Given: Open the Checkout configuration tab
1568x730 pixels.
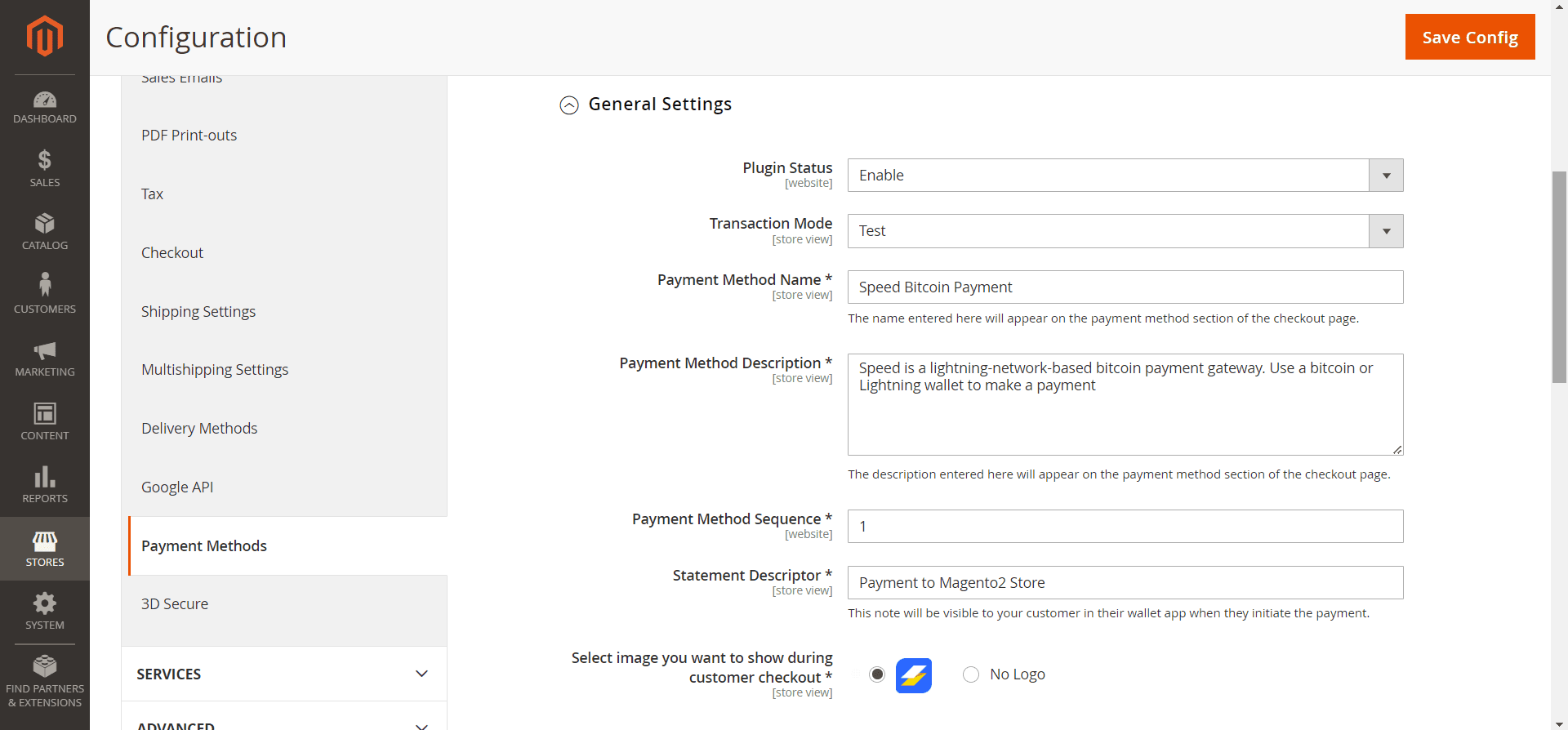Looking at the screenshot, I should pos(284,253).
